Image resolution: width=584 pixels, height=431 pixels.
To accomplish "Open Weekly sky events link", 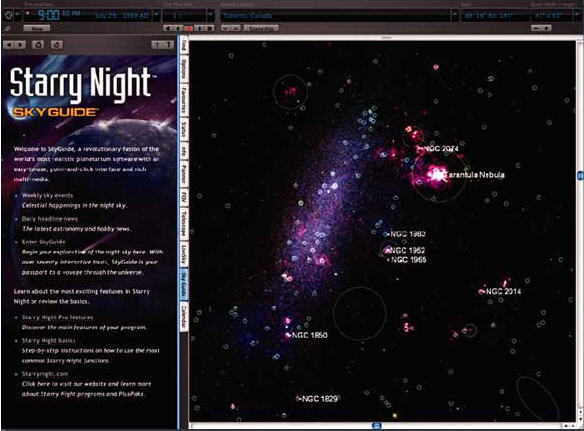I will coord(47,195).
